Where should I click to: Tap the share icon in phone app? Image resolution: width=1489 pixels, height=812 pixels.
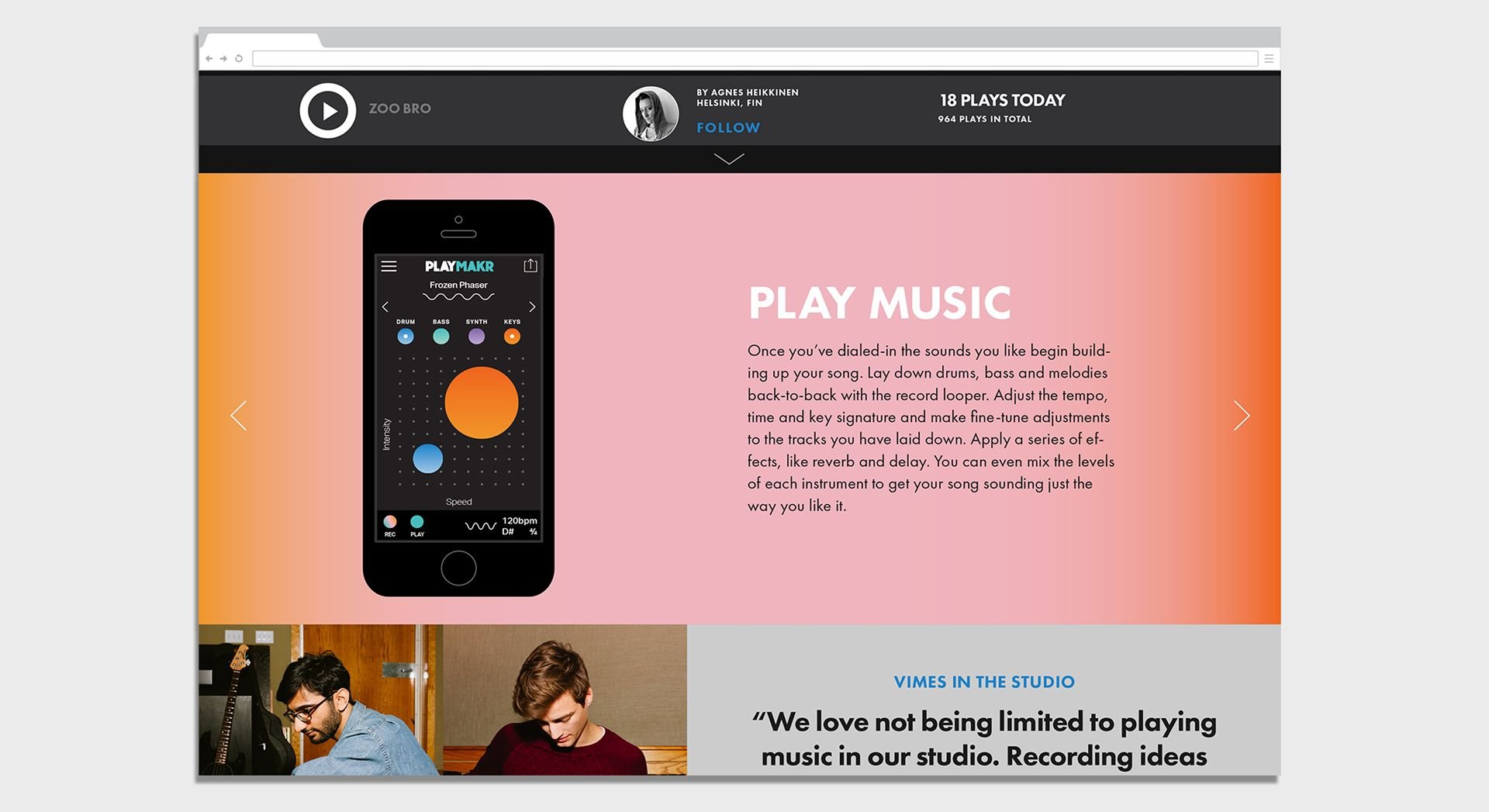click(x=530, y=265)
